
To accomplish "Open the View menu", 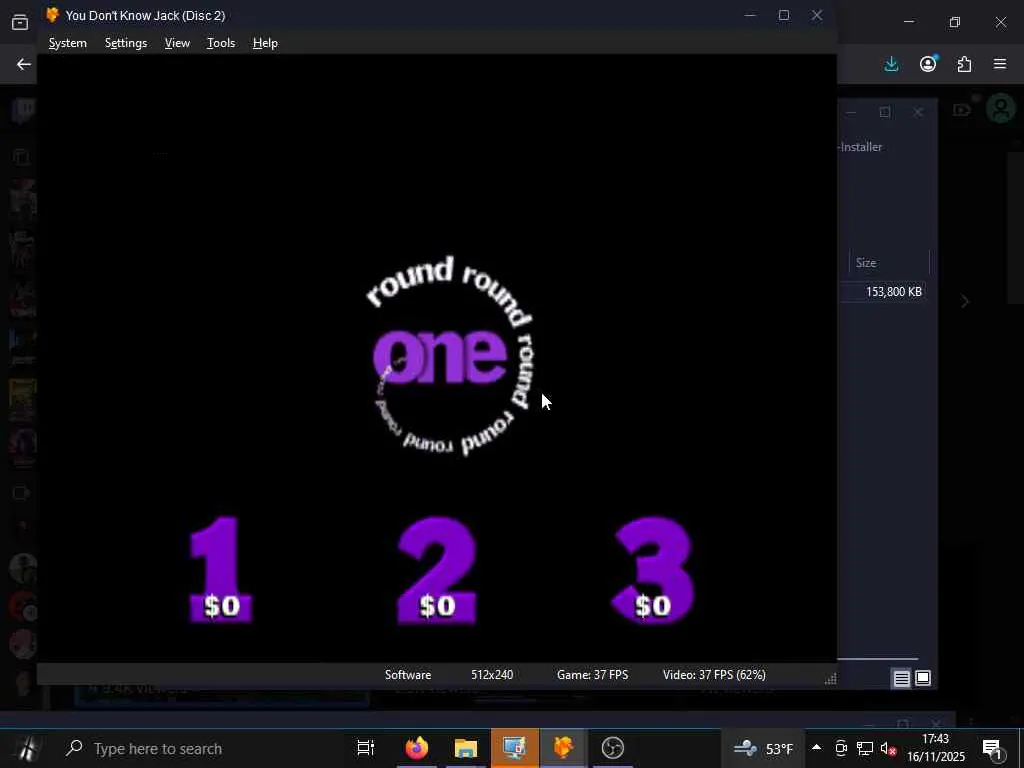I will 177,43.
